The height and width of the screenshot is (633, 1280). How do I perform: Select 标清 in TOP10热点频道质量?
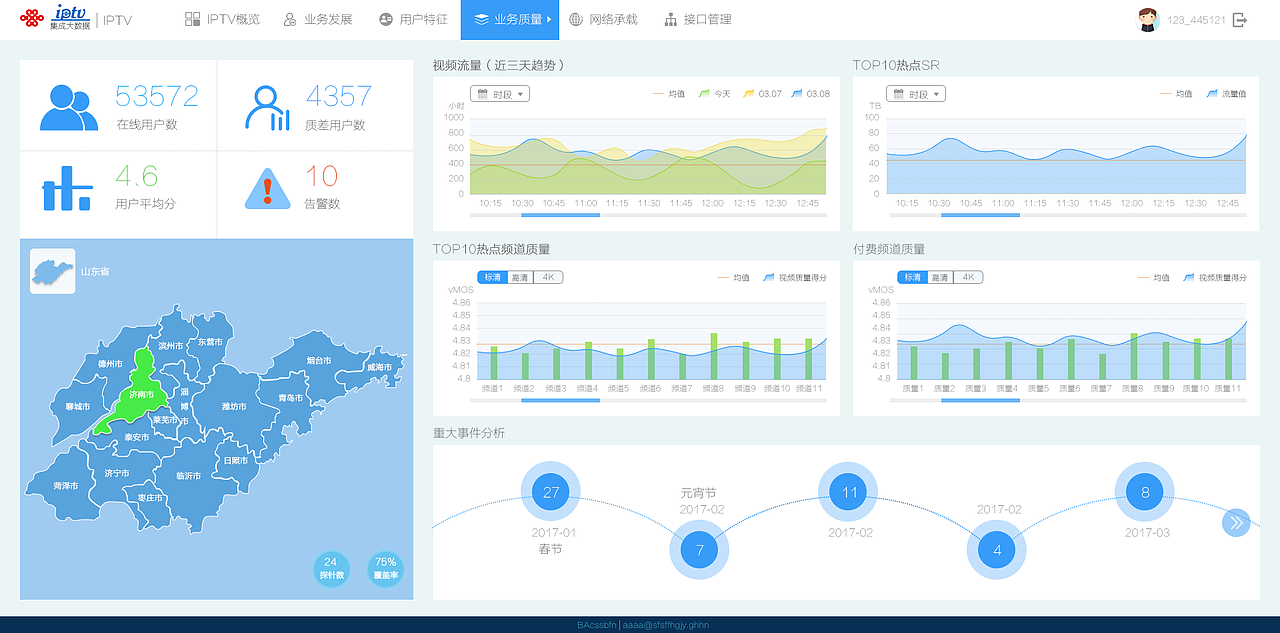[492, 278]
